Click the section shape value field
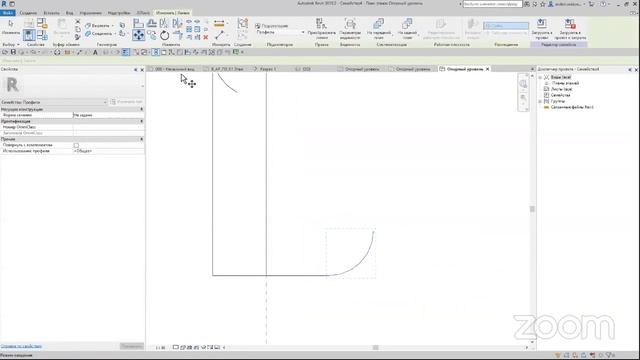 (109, 115)
